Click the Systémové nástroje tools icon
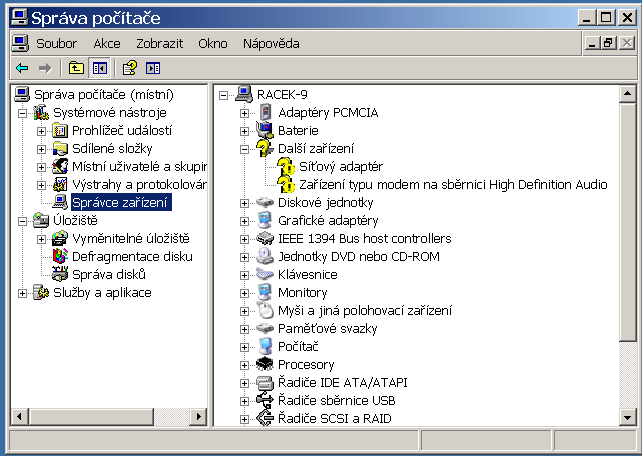 pos(41,113)
